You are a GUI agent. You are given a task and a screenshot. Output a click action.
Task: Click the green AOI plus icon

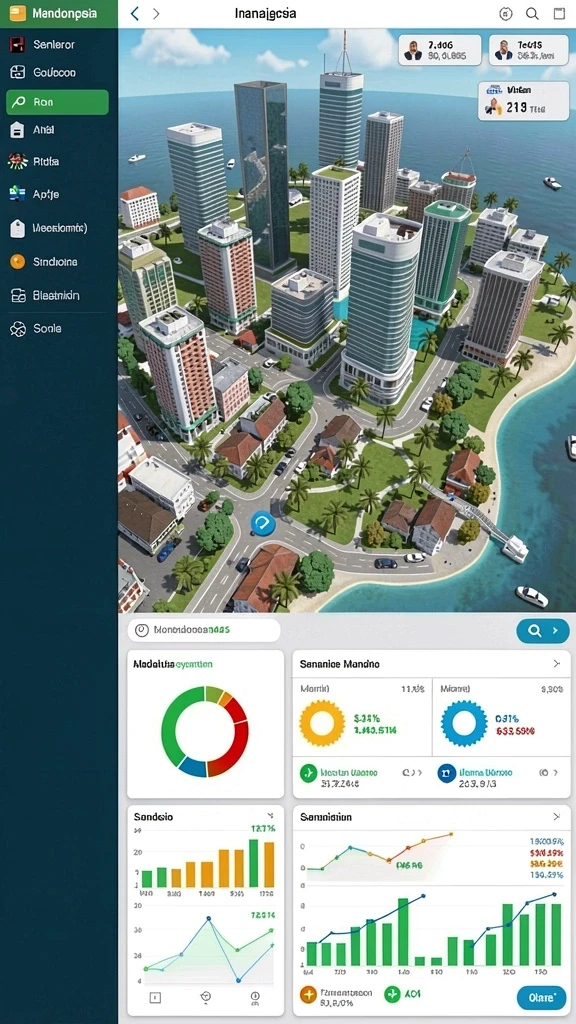point(392,994)
